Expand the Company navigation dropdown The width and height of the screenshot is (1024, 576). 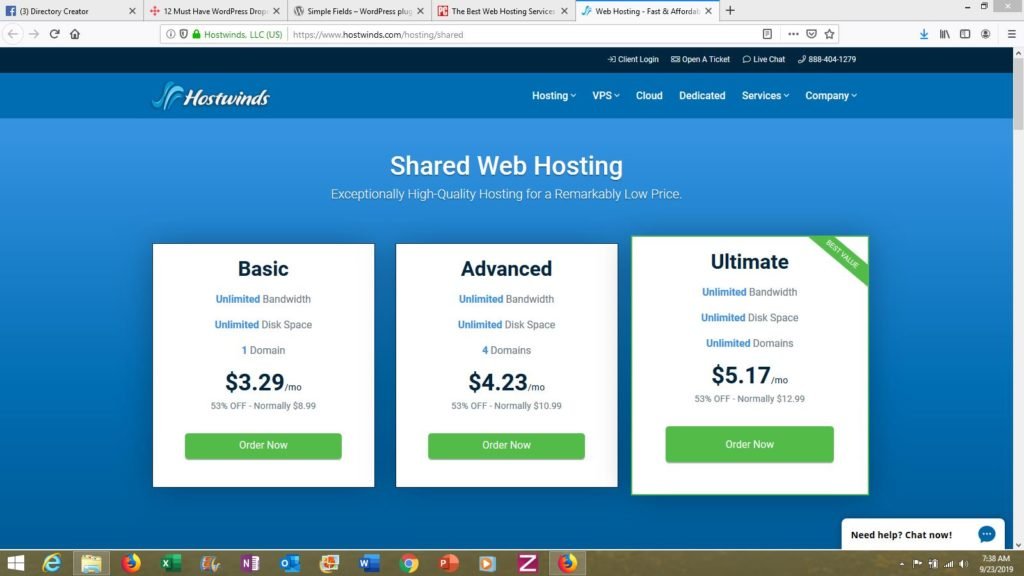(831, 95)
